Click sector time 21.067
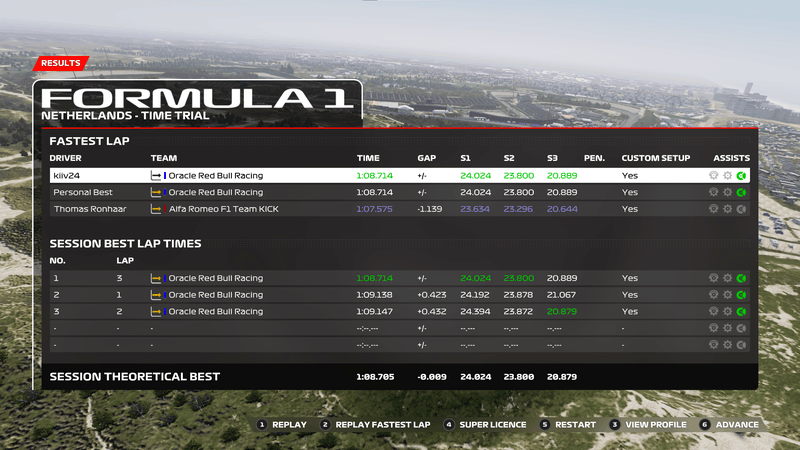 pyautogui.click(x=562, y=295)
